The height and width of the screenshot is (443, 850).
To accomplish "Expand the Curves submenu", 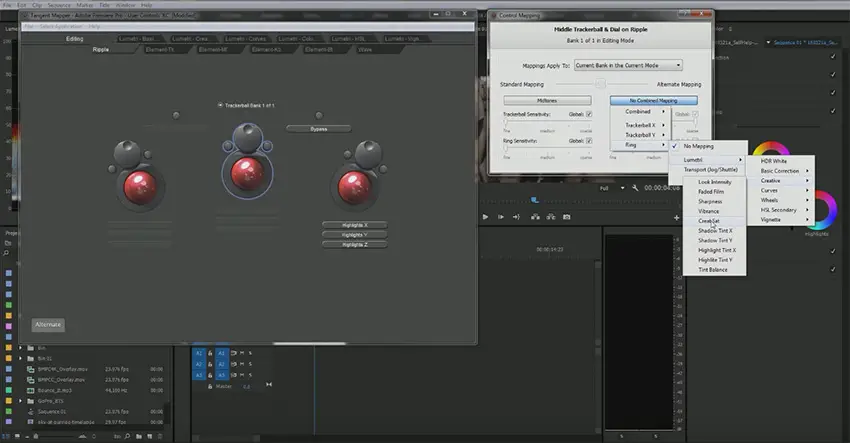I will [x=781, y=190].
